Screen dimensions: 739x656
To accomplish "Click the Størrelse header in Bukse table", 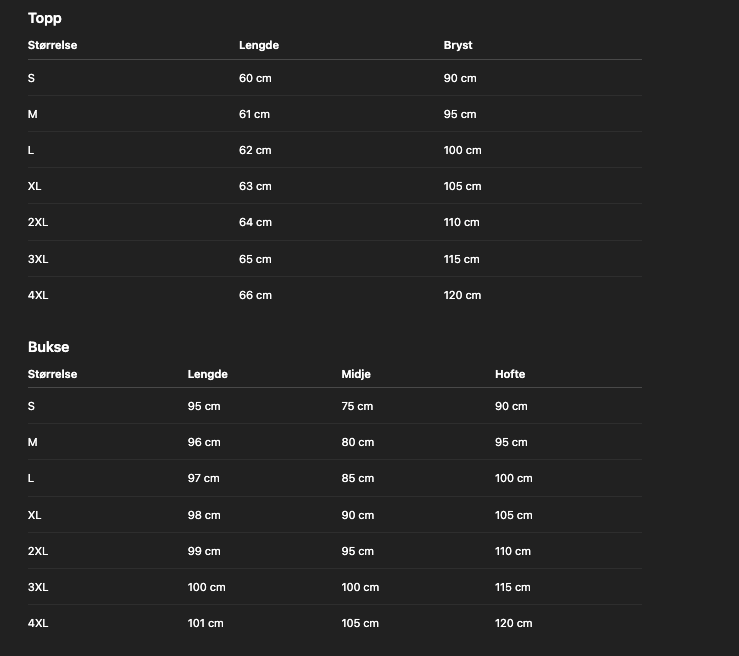I will coord(52,374).
